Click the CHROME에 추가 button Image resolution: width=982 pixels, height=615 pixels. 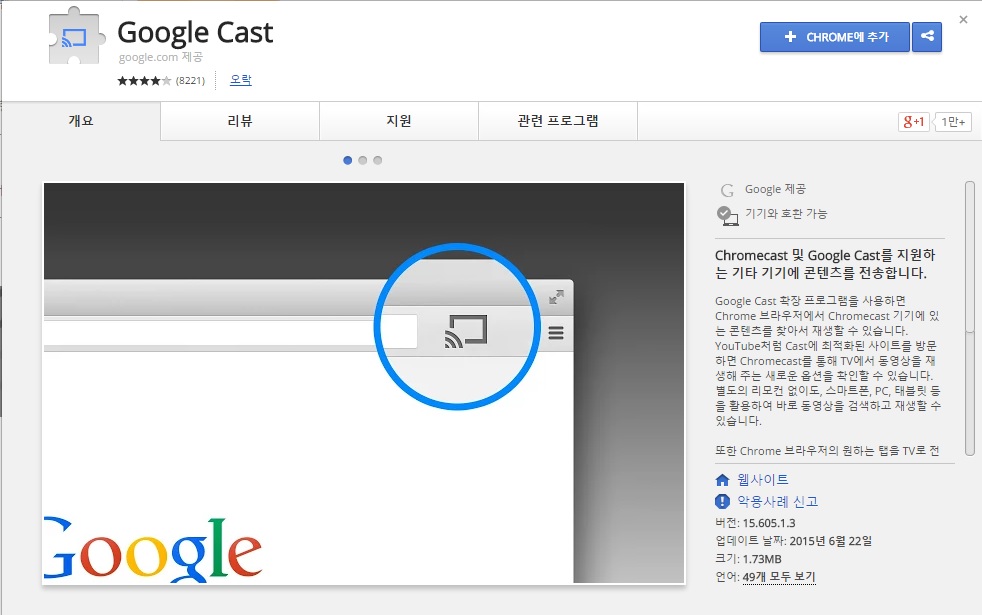(x=834, y=37)
